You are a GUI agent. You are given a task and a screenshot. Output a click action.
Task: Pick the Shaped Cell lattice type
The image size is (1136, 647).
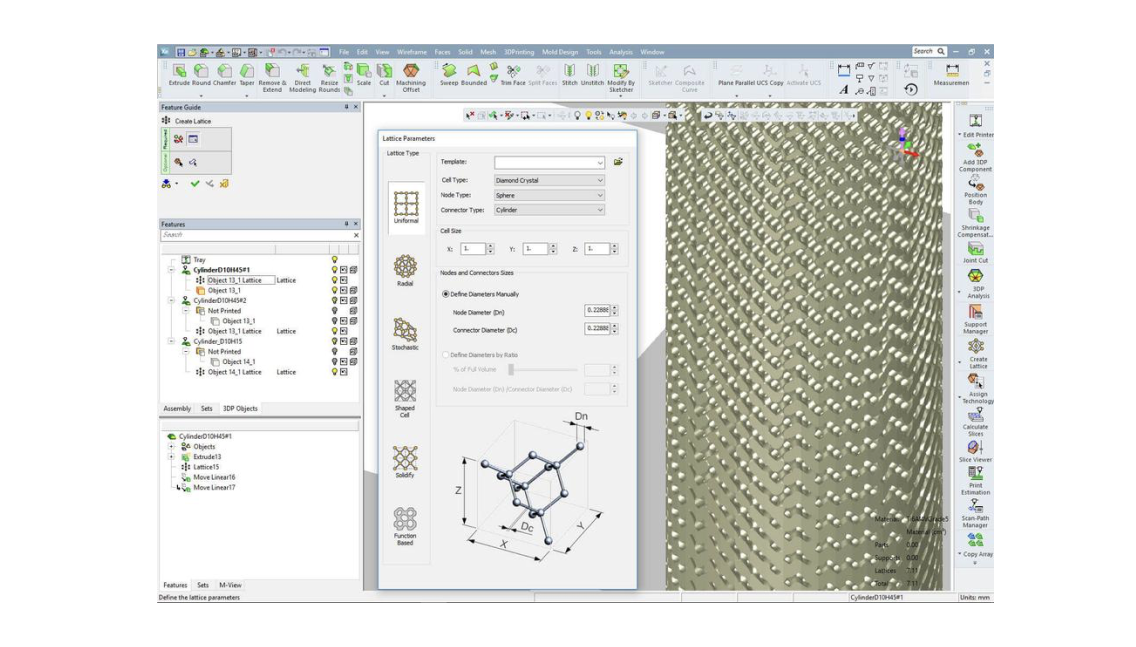(405, 398)
